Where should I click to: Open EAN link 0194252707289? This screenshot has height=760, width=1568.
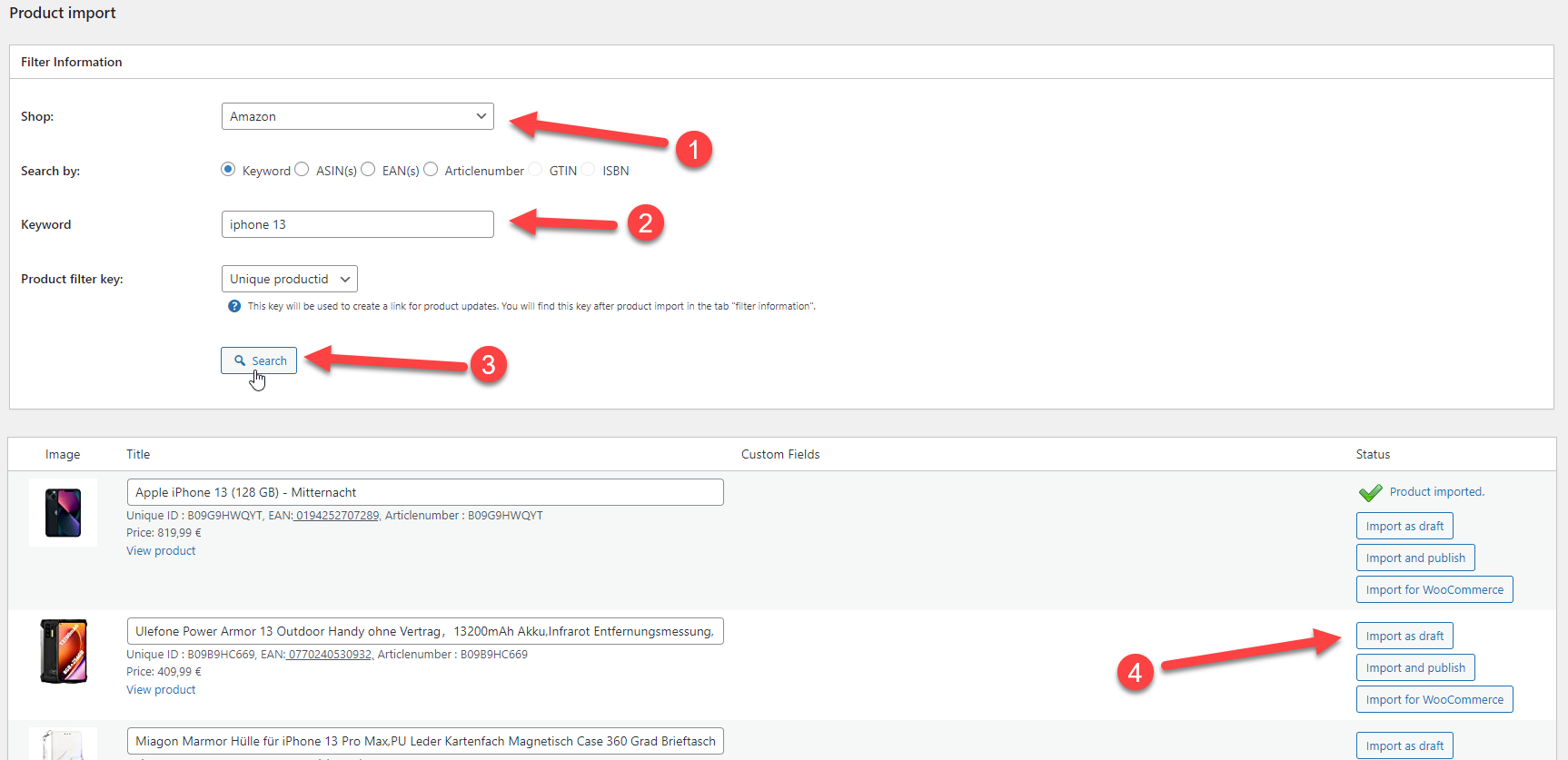[336, 516]
